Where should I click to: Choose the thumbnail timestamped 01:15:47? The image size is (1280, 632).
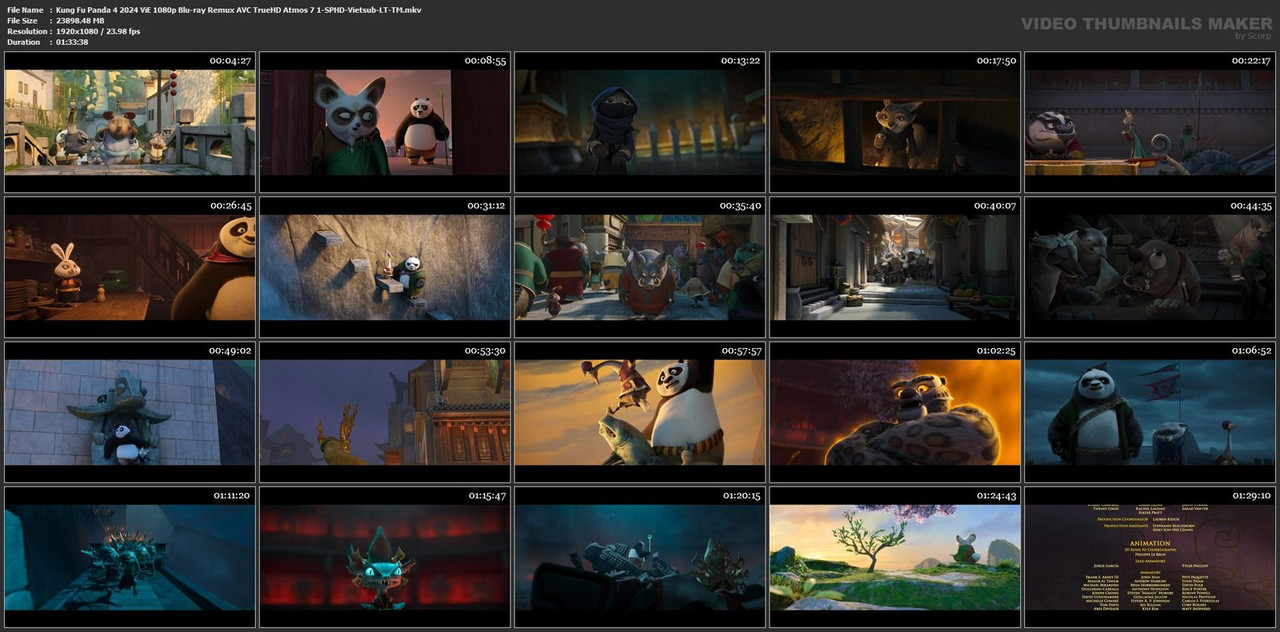click(385, 557)
